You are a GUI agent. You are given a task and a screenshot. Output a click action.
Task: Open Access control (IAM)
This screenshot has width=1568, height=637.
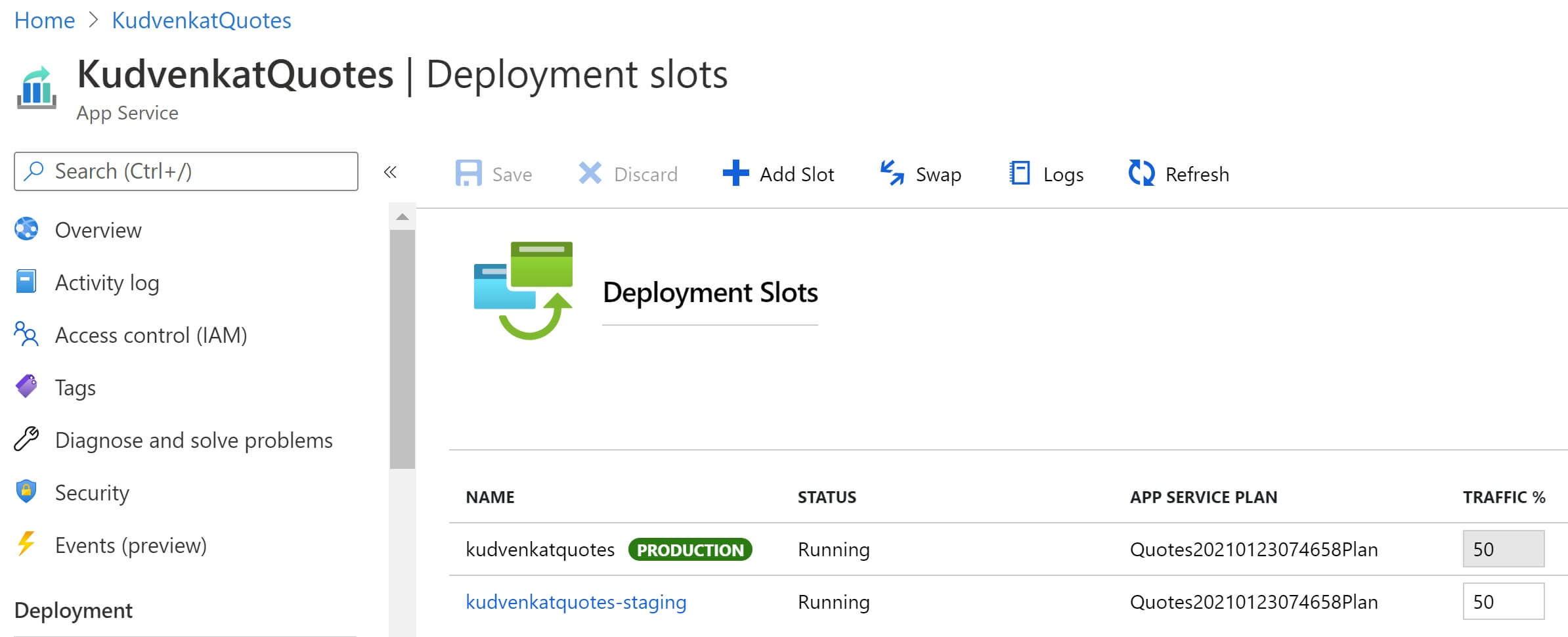(151, 335)
